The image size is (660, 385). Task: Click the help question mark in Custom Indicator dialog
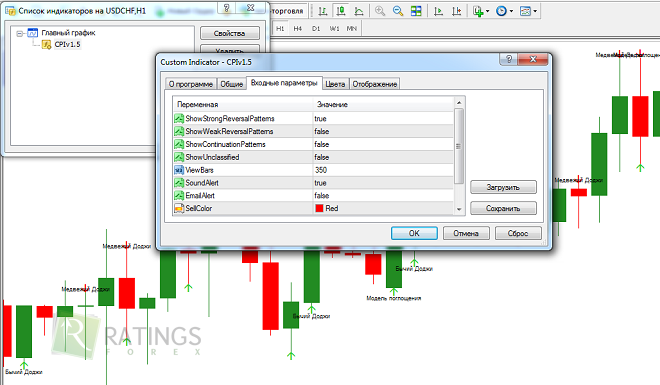click(x=509, y=59)
